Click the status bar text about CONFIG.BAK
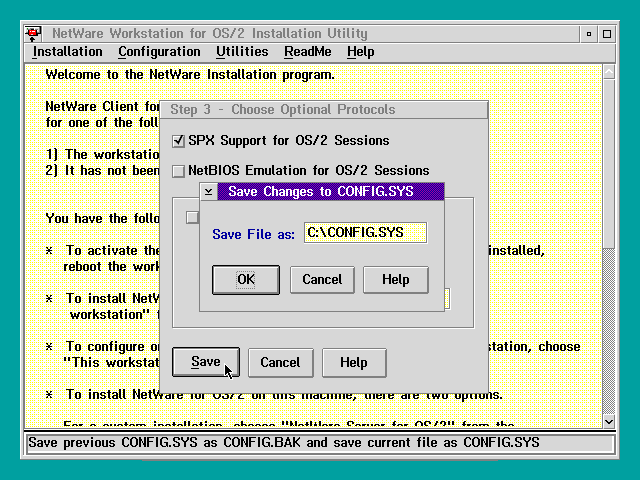 (x=284, y=443)
